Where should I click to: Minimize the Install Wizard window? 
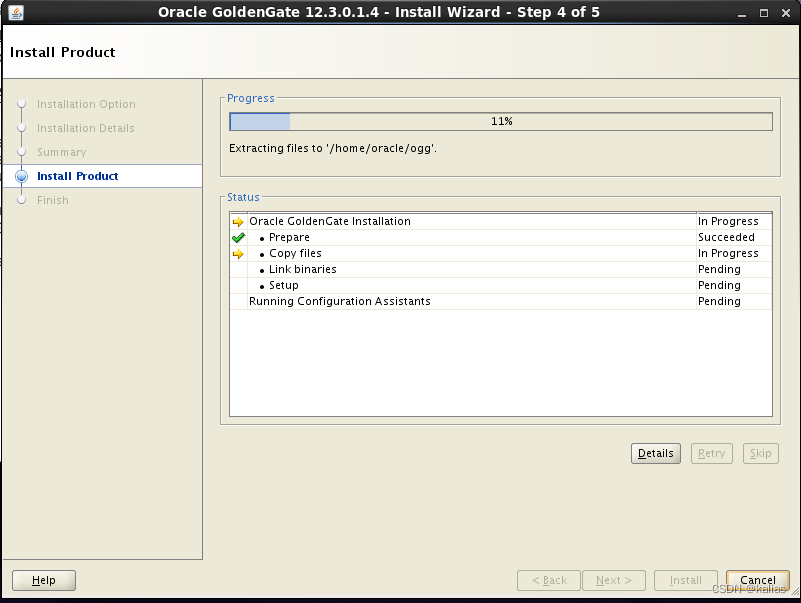742,13
